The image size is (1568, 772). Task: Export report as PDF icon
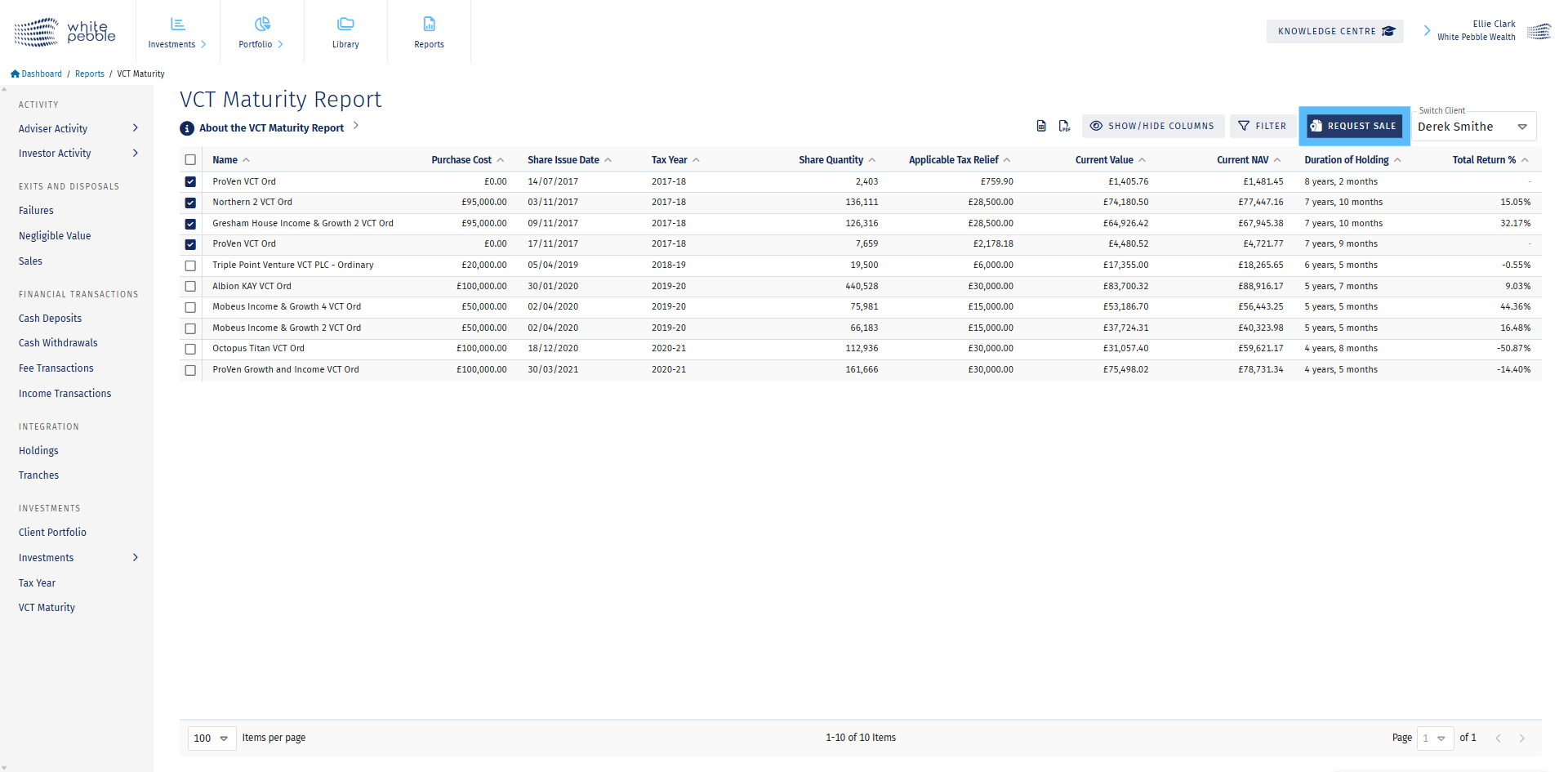(1064, 126)
